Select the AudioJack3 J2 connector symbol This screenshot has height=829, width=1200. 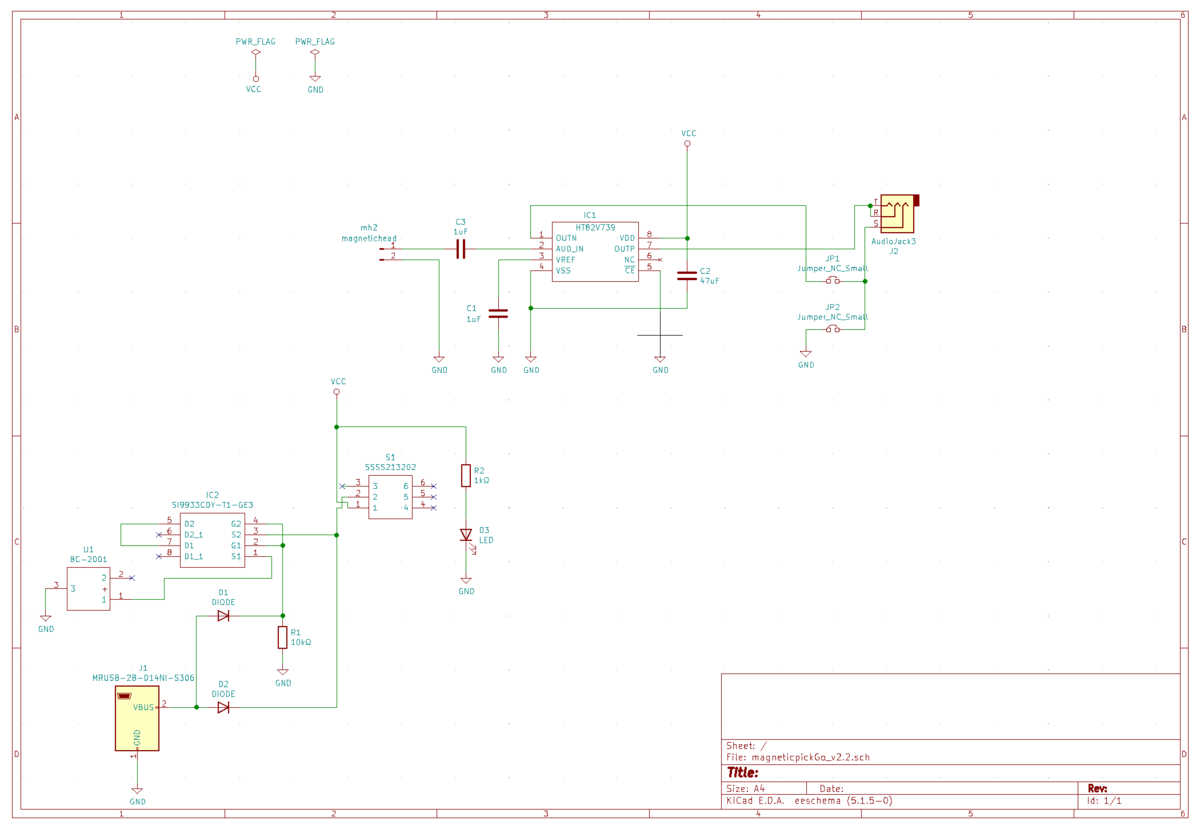(x=897, y=214)
